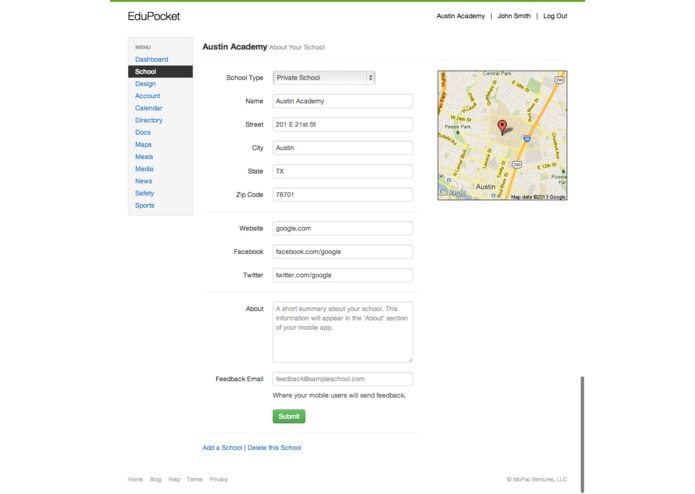Click the City input field

point(343,148)
